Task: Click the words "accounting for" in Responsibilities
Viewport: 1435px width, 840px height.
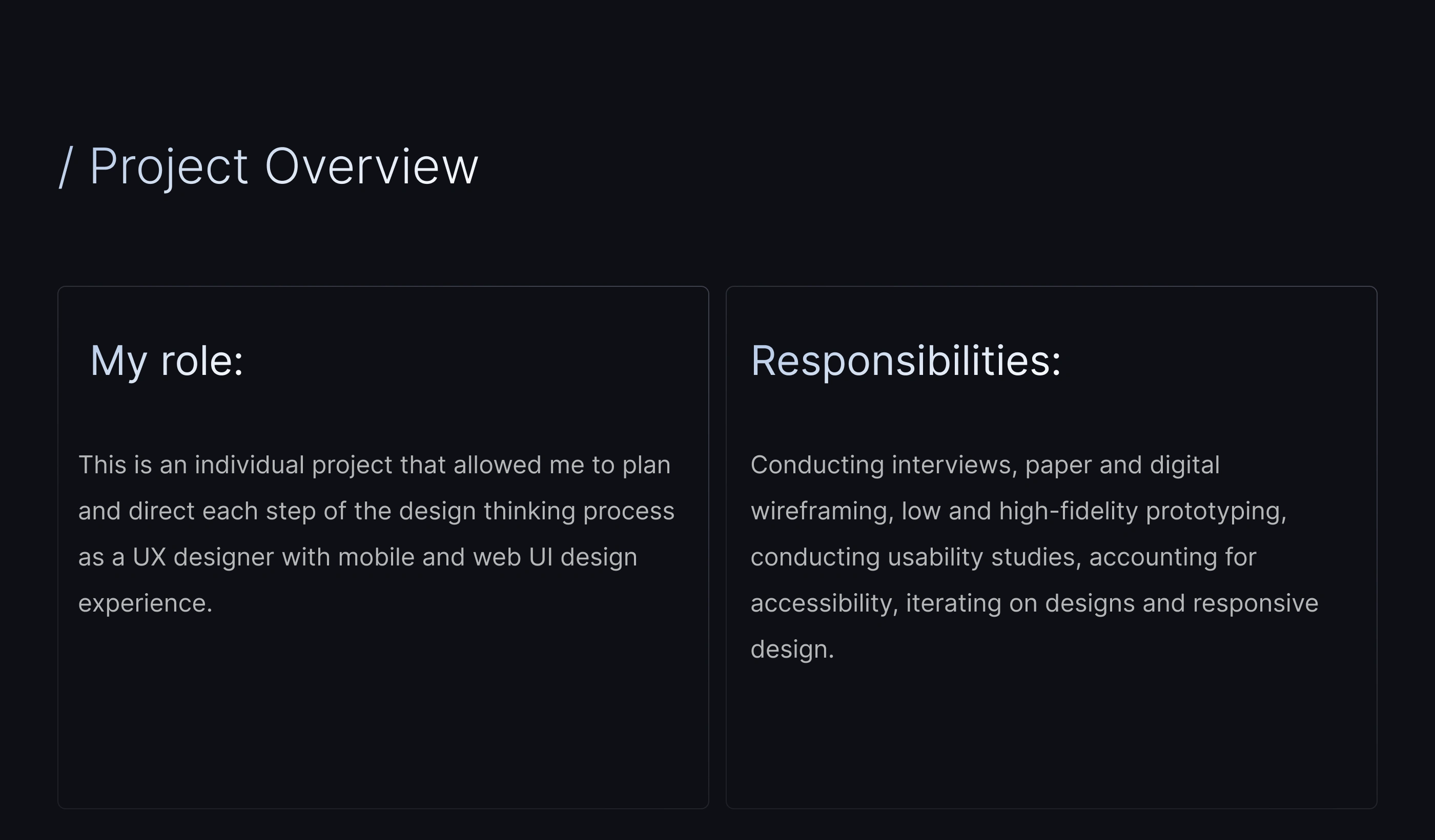Action: click(1172, 557)
